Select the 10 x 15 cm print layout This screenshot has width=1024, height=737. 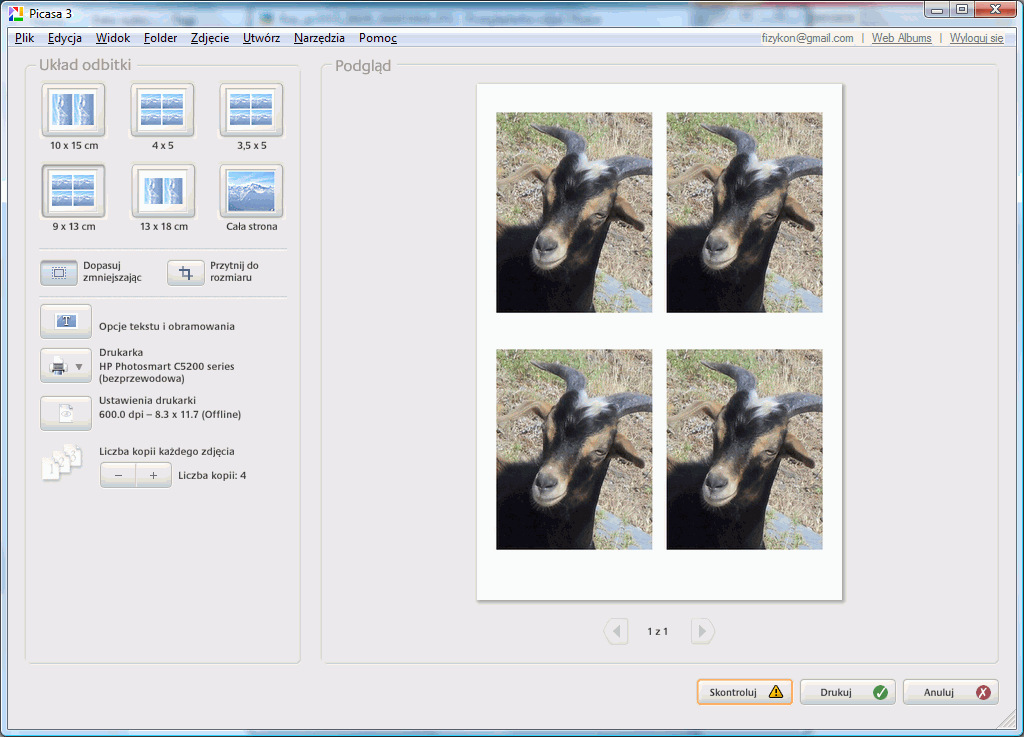pos(73,109)
